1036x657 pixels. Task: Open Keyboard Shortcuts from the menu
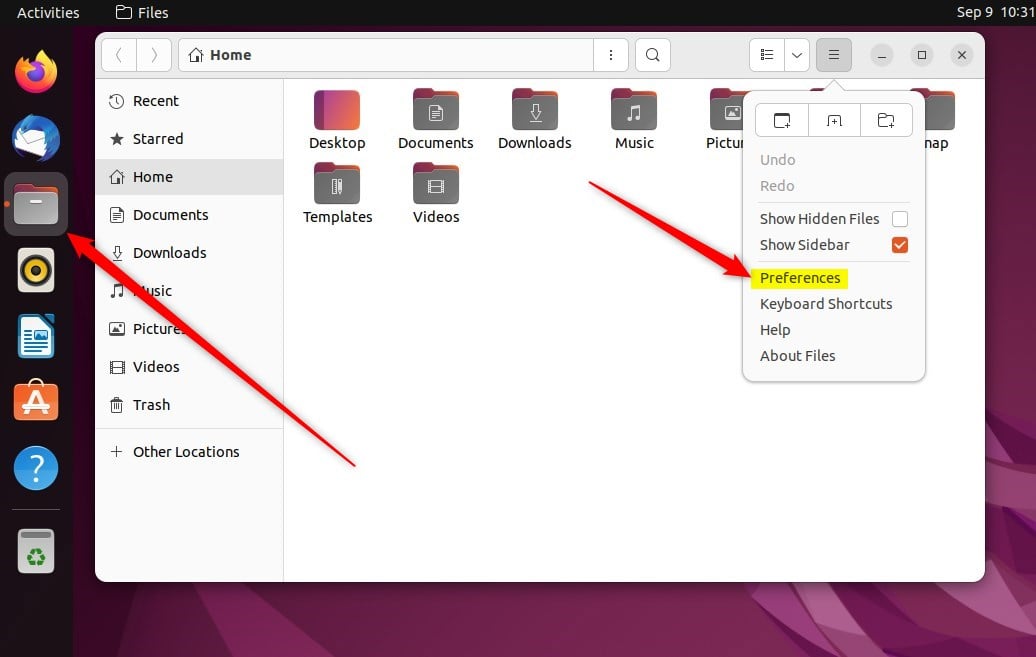tap(826, 304)
